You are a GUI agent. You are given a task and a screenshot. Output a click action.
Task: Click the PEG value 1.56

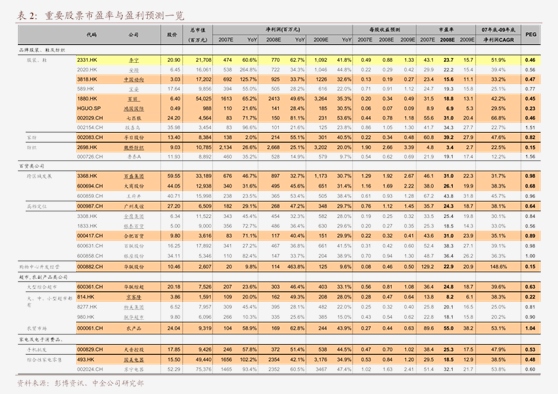point(530,157)
